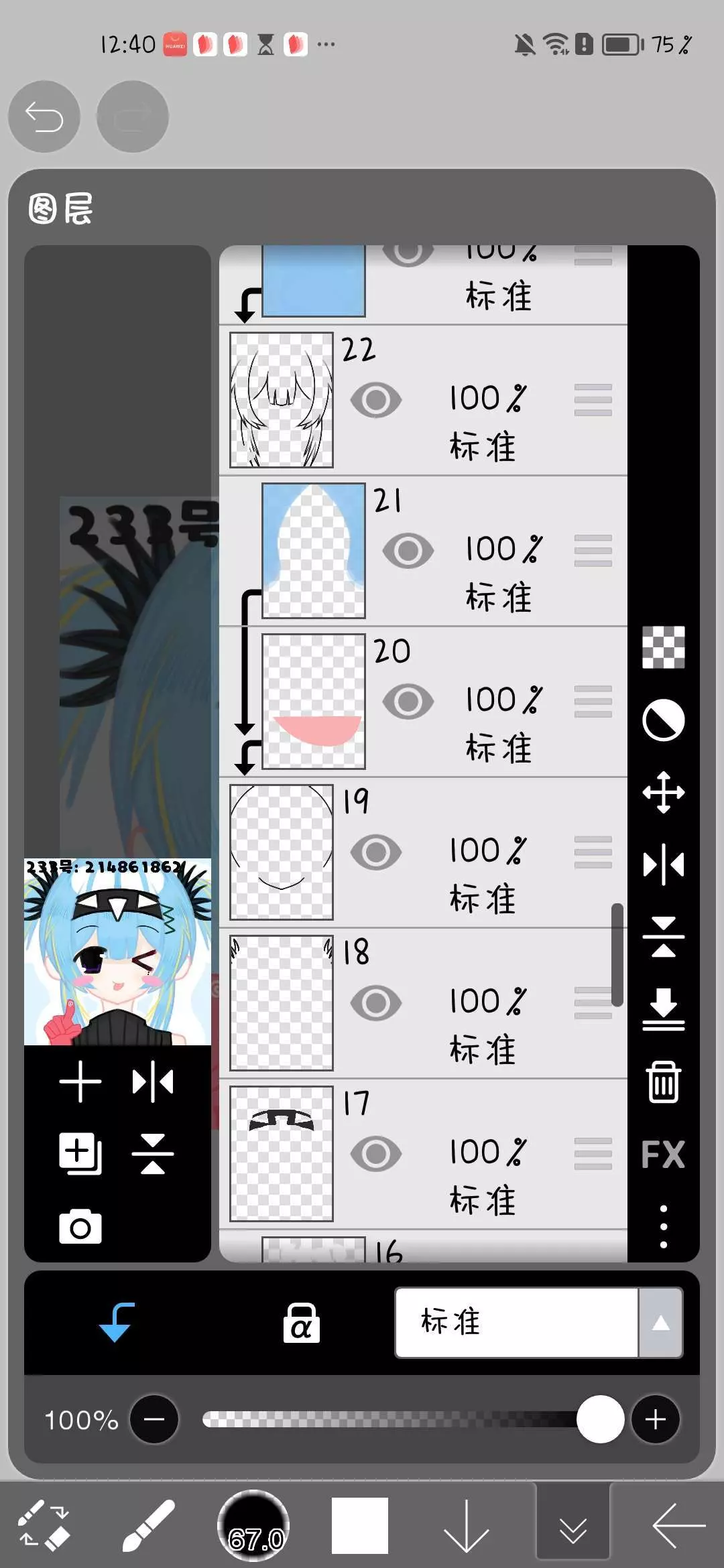Hide layer 22 with its eye icon
The image size is (724, 1568).
pyautogui.click(x=376, y=400)
